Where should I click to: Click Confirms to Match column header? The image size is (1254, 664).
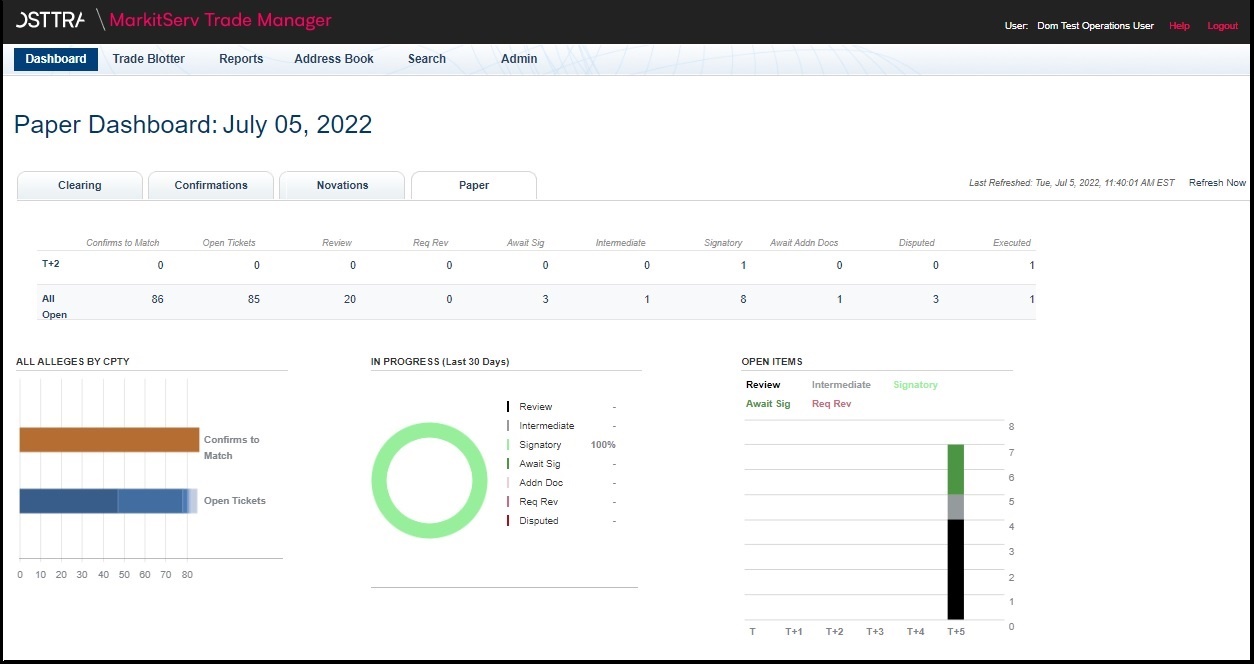point(123,243)
